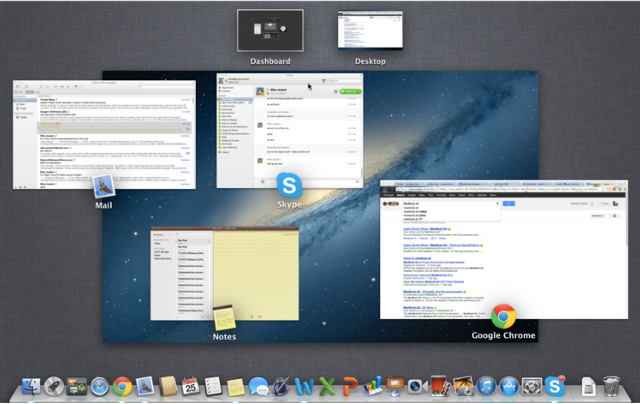Screen dimensions: 640x404
Task: Bring the Mail window to front
Action: [x=104, y=135]
